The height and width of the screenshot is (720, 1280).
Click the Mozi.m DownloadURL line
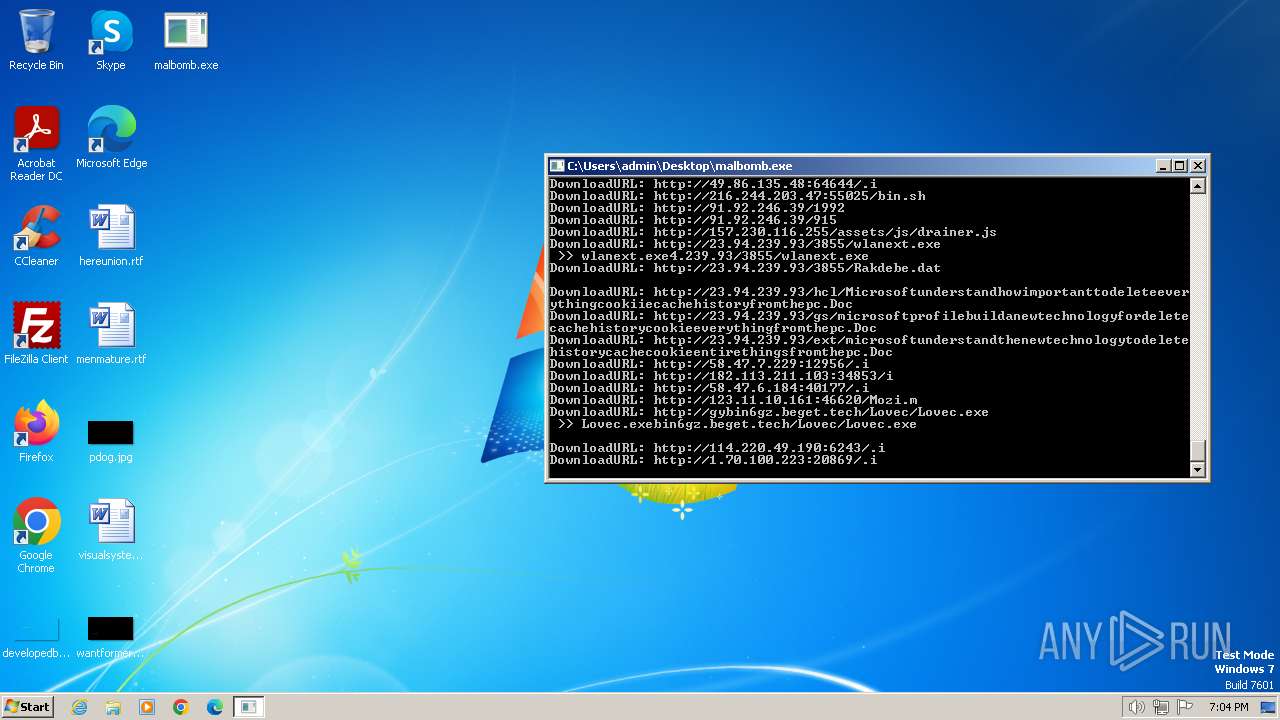[733, 400]
